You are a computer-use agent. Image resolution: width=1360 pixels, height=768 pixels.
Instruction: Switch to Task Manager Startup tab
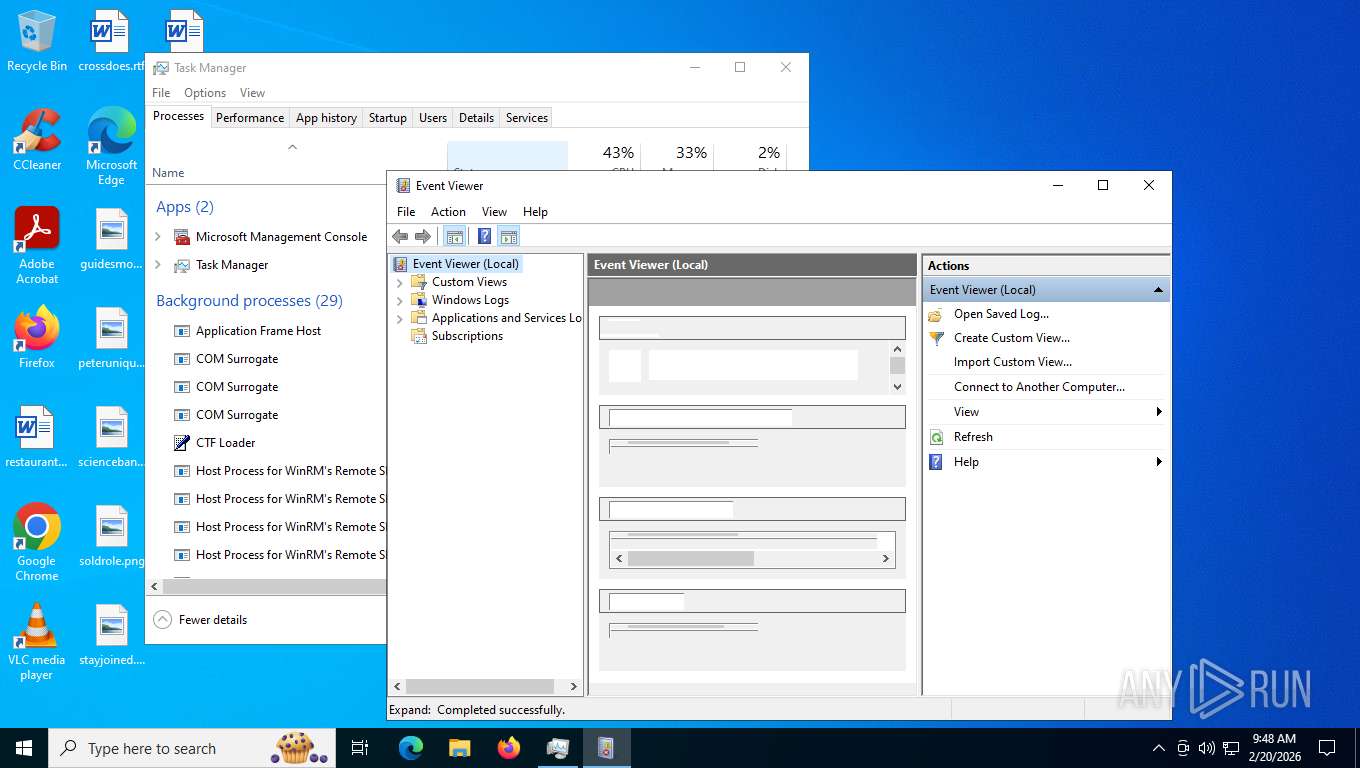[x=388, y=118]
